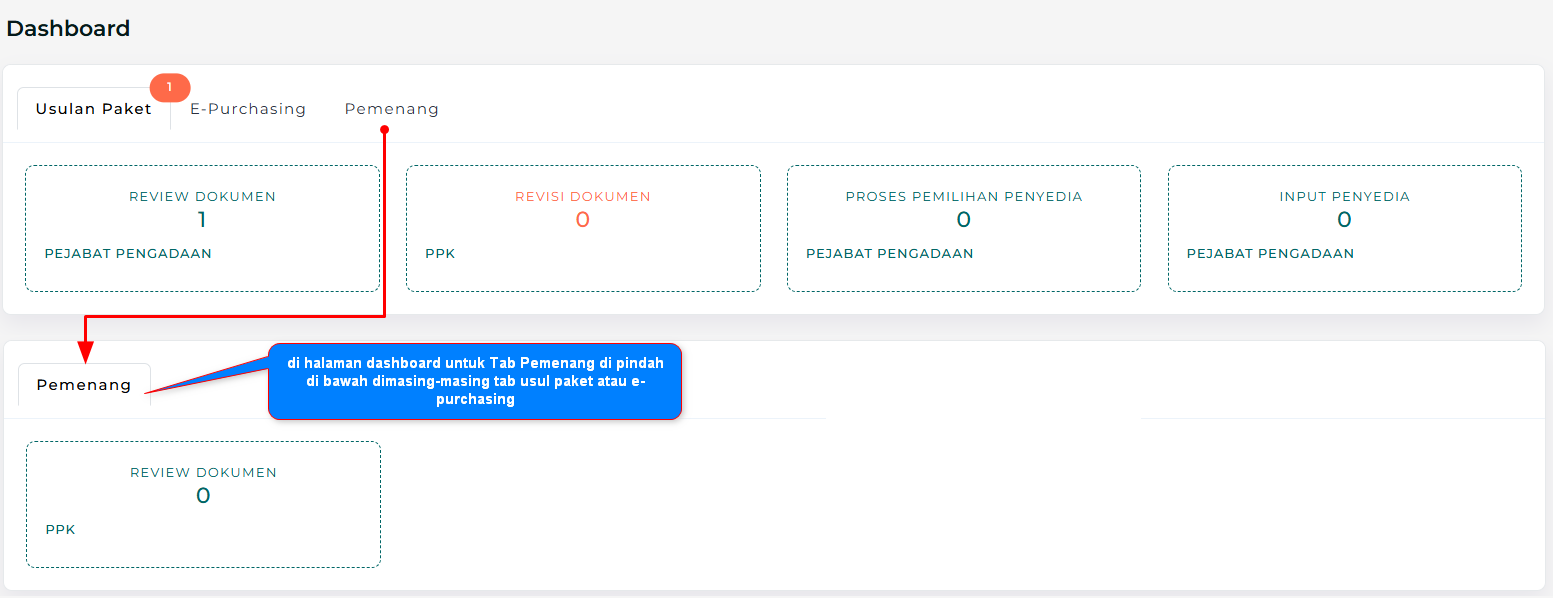Open the Proses Pemilihan Penyedia card

click(964, 228)
